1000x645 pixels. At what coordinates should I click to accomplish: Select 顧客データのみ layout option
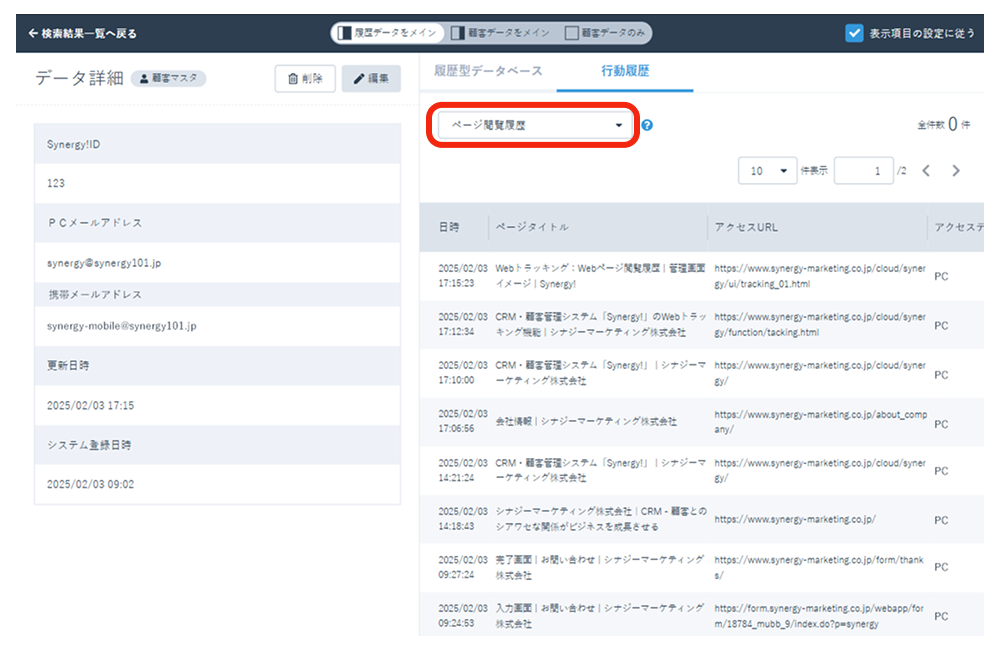coord(606,33)
